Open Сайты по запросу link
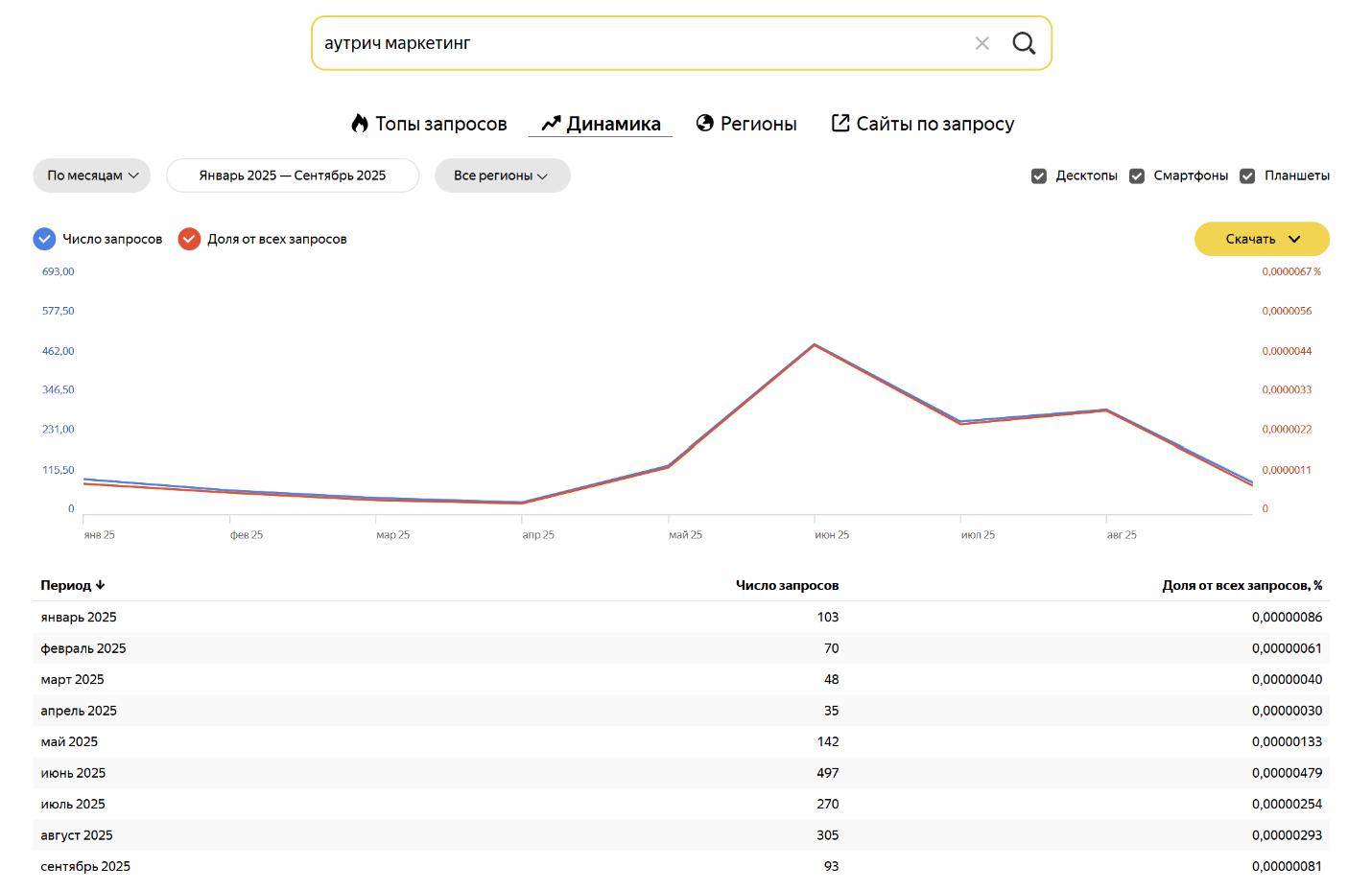This screenshot has width=1372, height=890. (934, 124)
